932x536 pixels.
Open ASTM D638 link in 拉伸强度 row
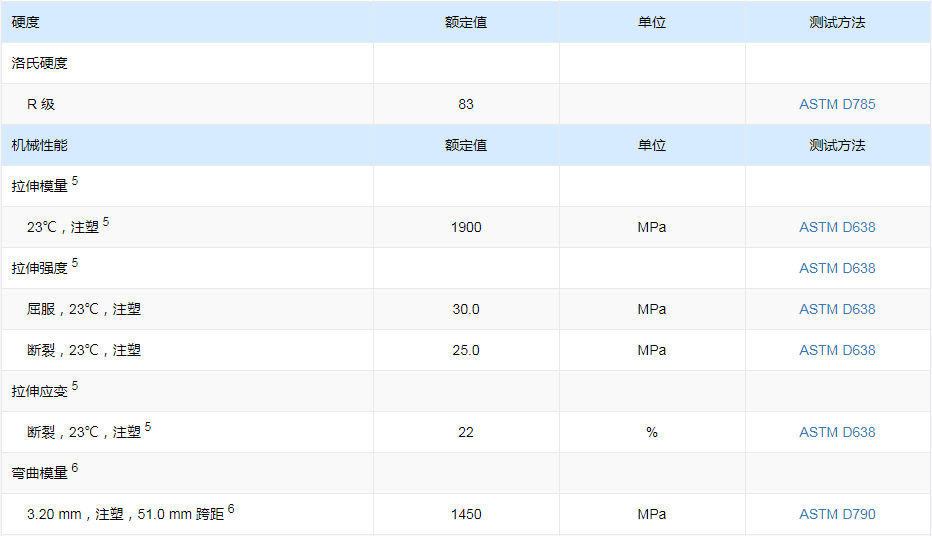tap(837, 268)
